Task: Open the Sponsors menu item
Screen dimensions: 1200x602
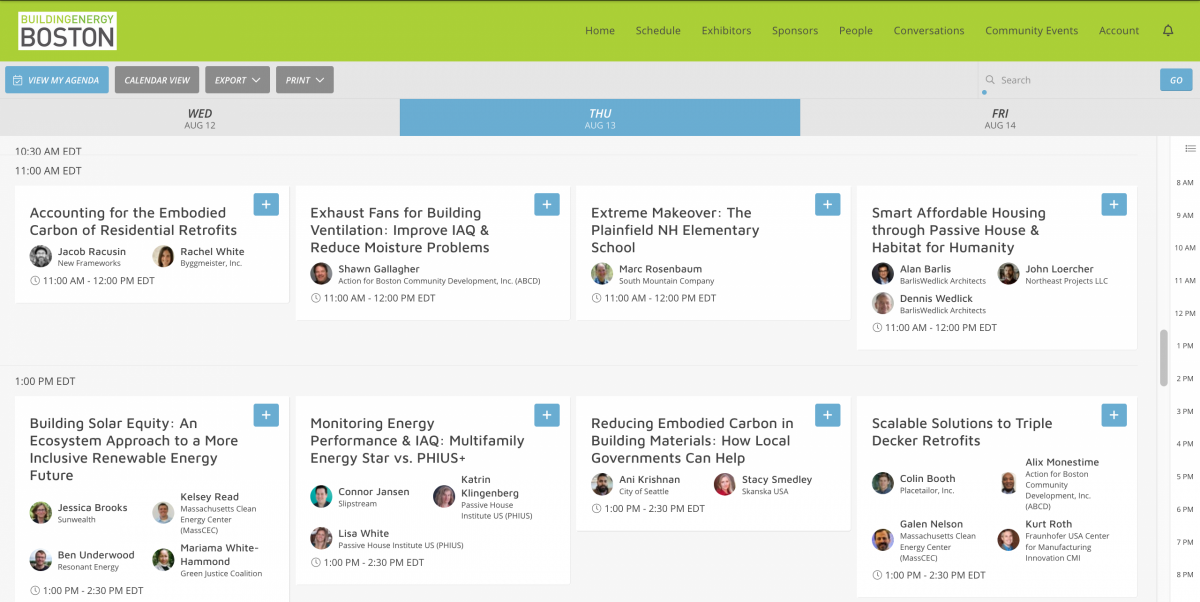Action: [795, 31]
